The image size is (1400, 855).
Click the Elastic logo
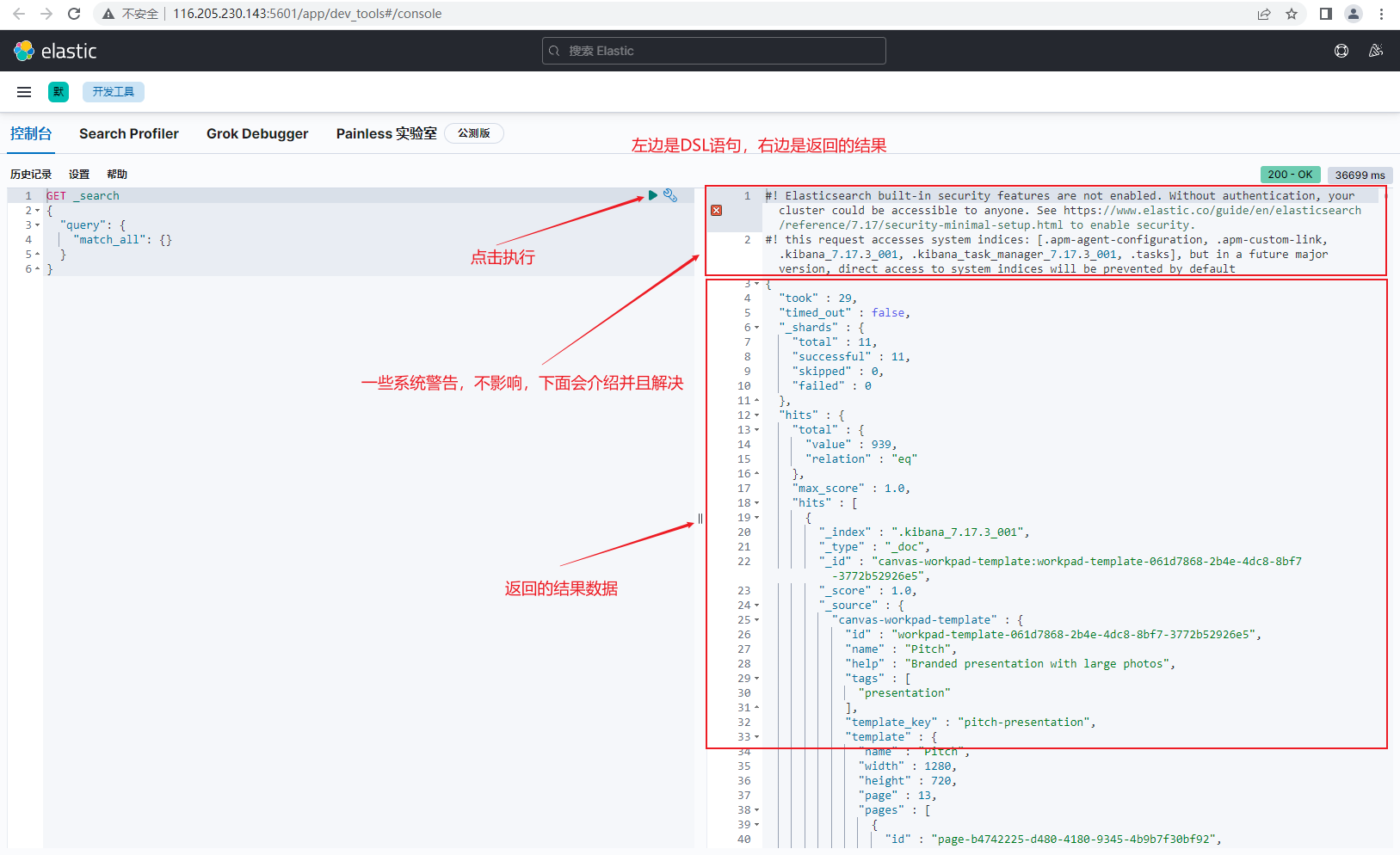pyautogui.click(x=55, y=51)
